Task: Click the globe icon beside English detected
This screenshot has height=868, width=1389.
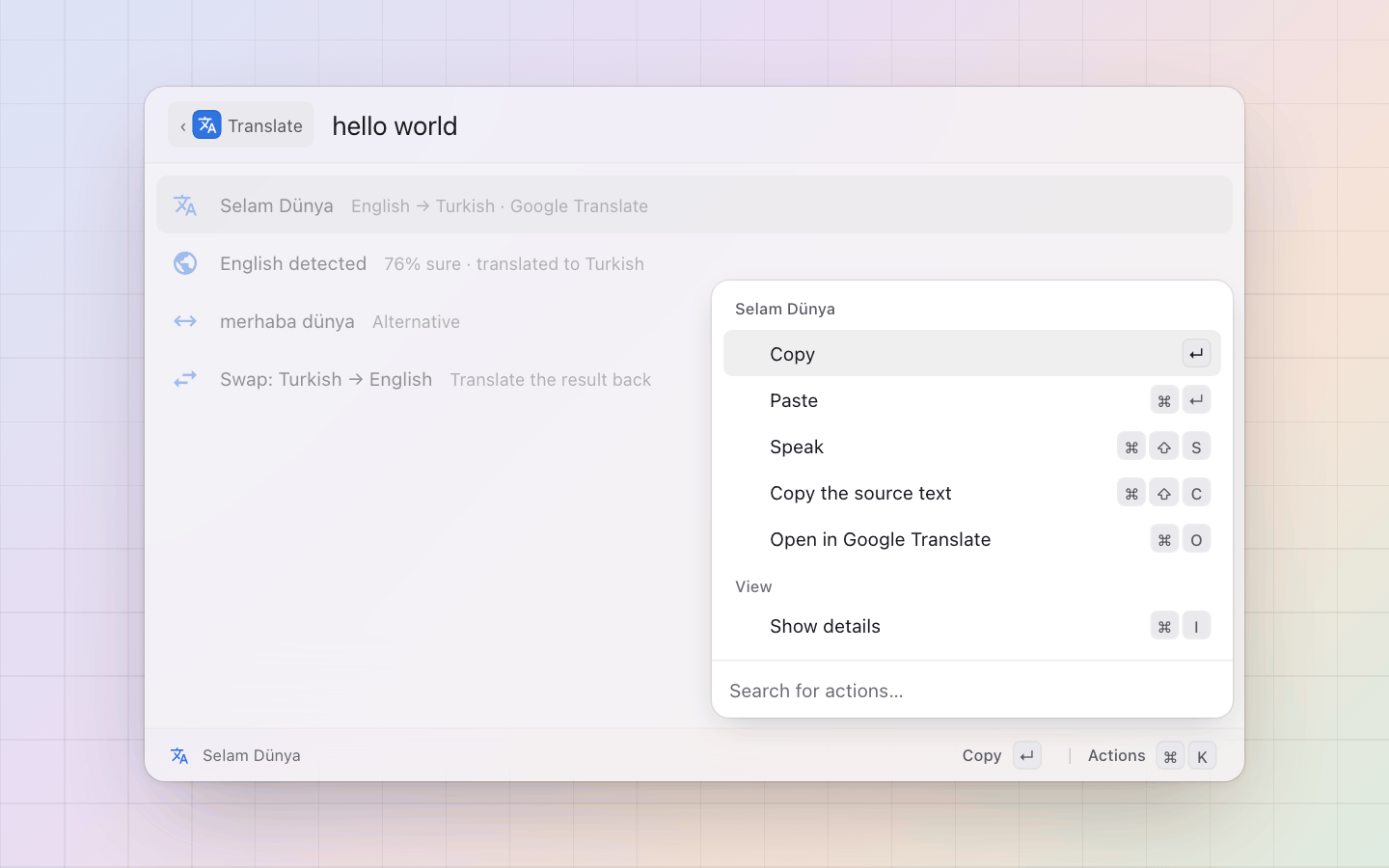Action: coord(185,263)
